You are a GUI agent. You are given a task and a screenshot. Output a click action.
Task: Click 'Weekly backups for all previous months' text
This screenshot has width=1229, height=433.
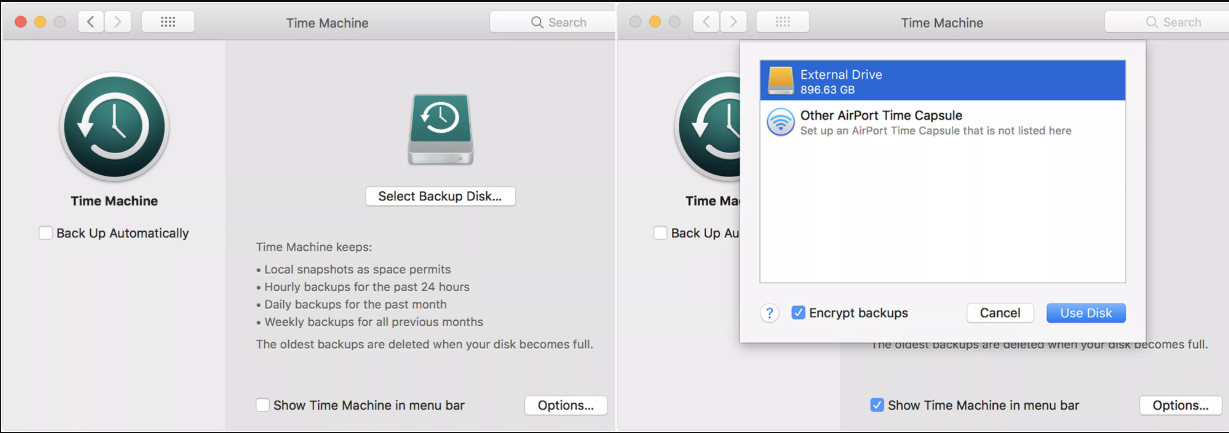coord(373,322)
